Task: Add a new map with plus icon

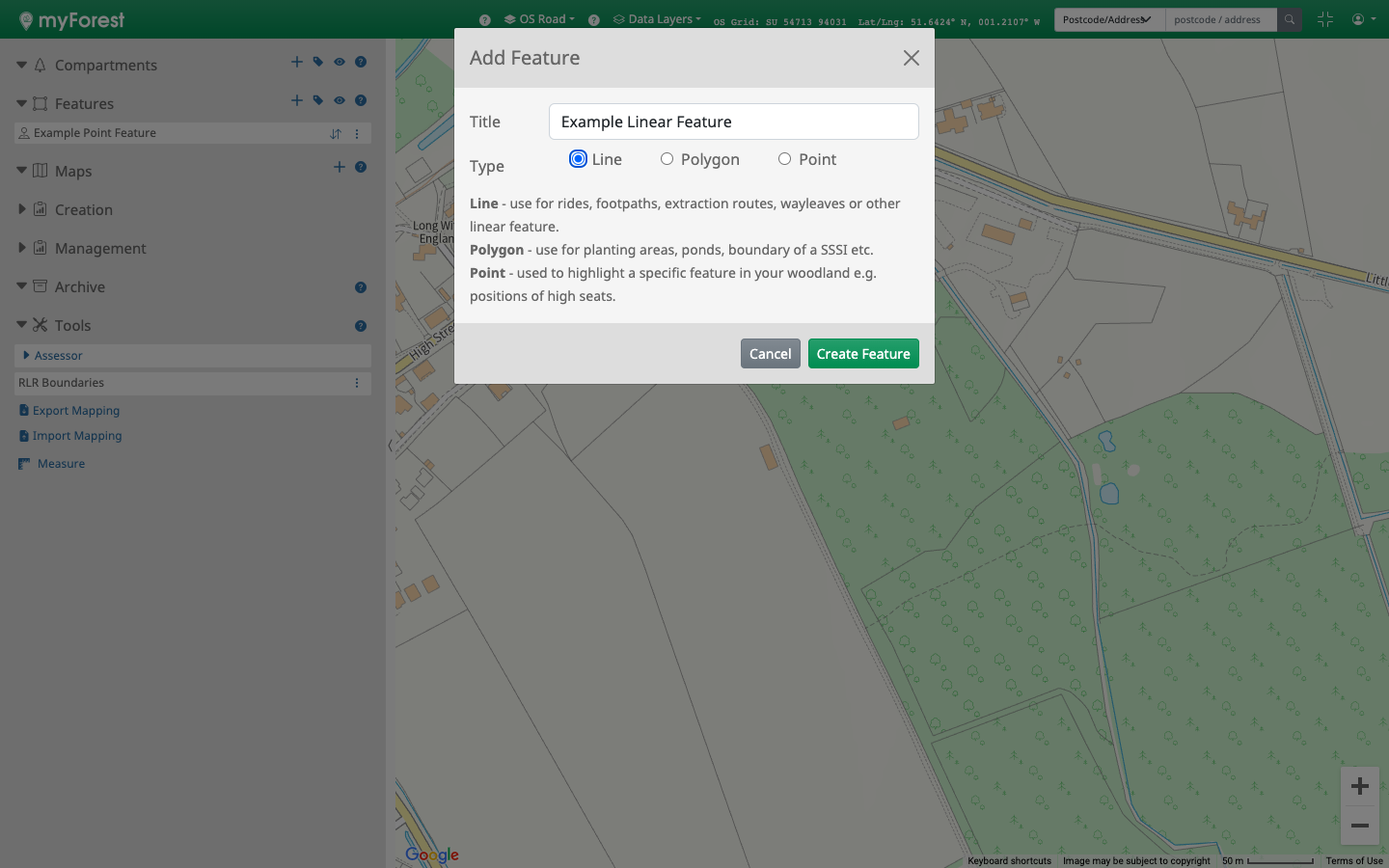Action: pos(340,167)
